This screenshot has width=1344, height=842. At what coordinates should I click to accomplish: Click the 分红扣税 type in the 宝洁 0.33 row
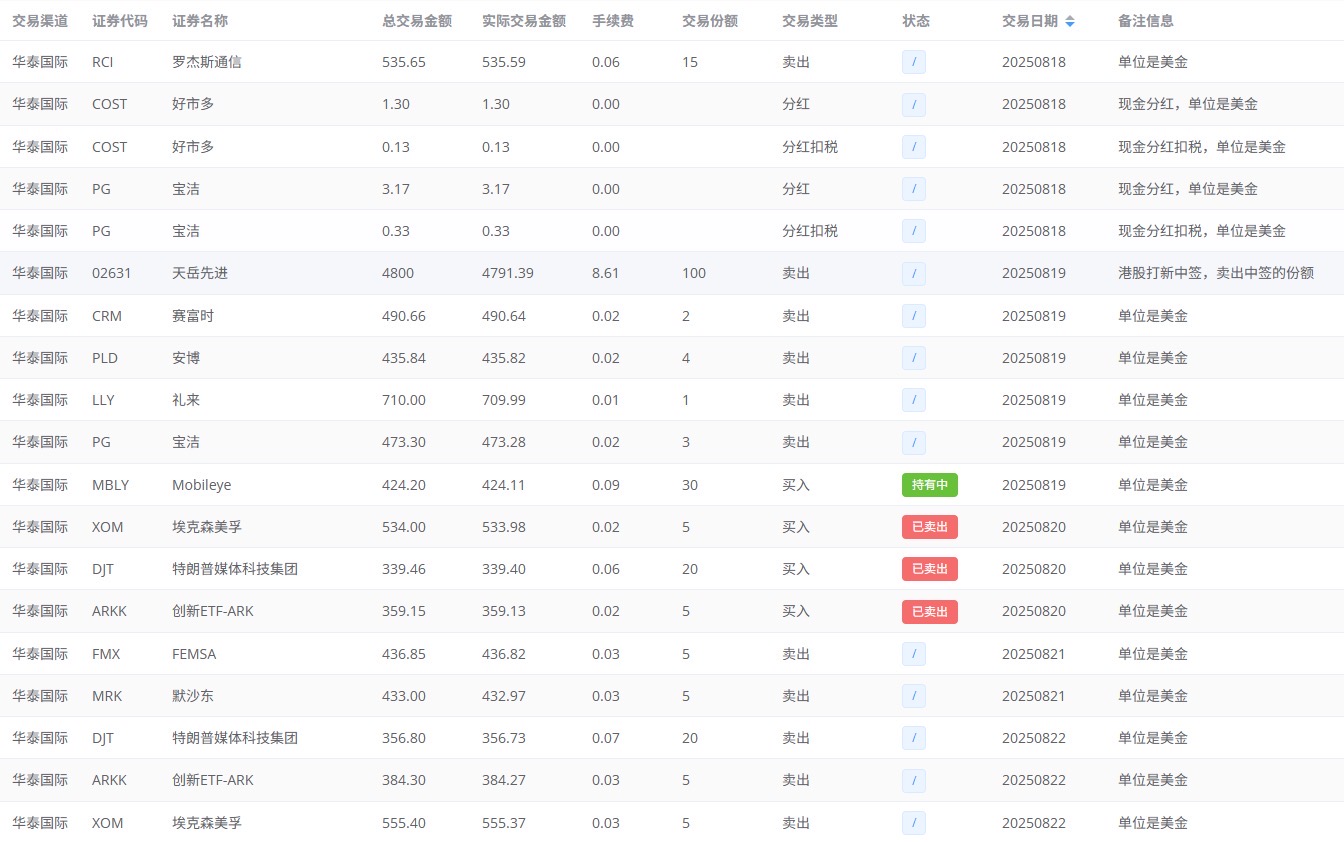pos(810,231)
